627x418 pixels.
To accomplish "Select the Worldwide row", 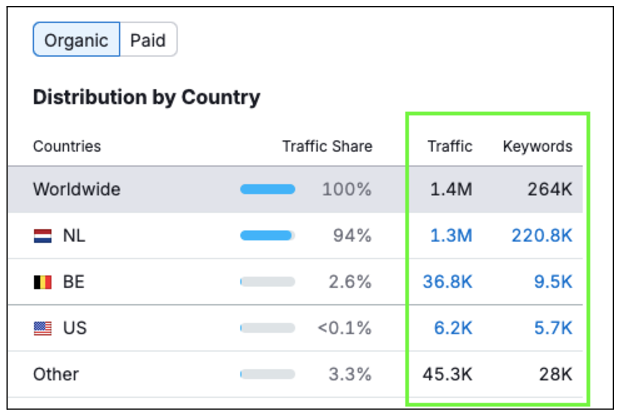I will pos(77,189).
